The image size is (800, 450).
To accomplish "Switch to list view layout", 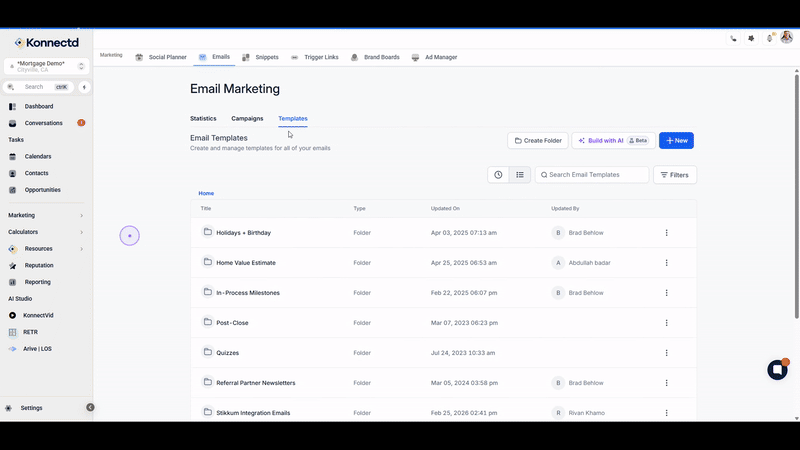I will (x=519, y=175).
